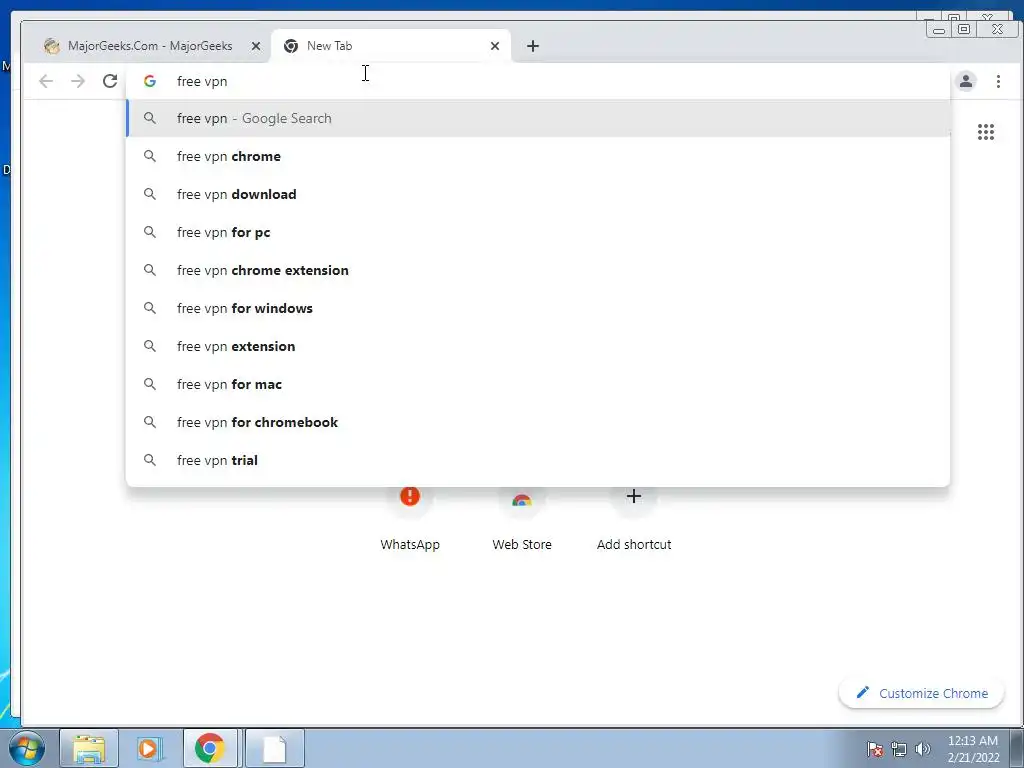Click the search icon beside 'free vpn trial'
This screenshot has height=768, width=1024.
click(150, 460)
